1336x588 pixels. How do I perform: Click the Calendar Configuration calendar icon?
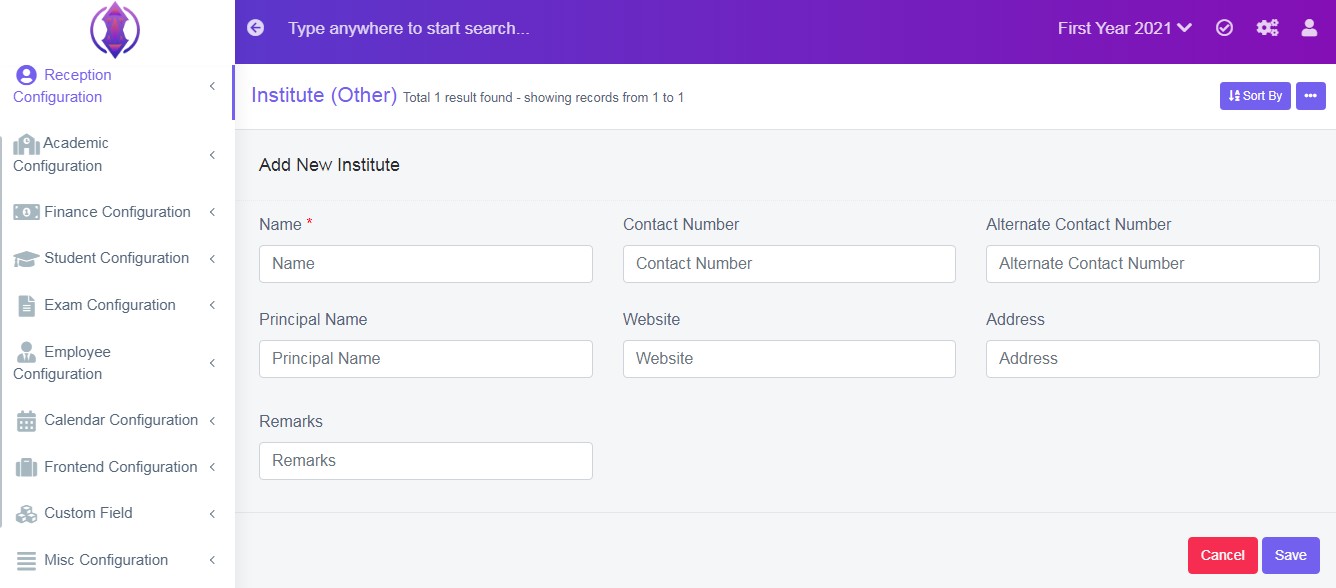tap(26, 421)
